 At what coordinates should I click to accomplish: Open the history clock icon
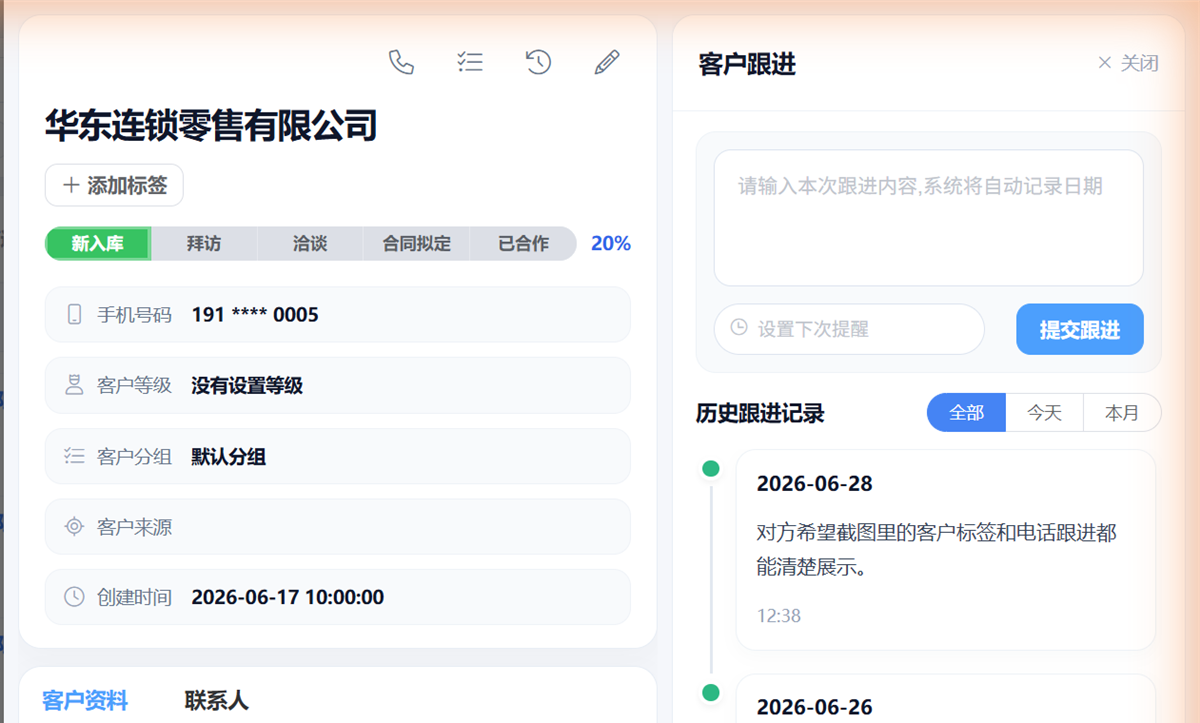point(538,62)
